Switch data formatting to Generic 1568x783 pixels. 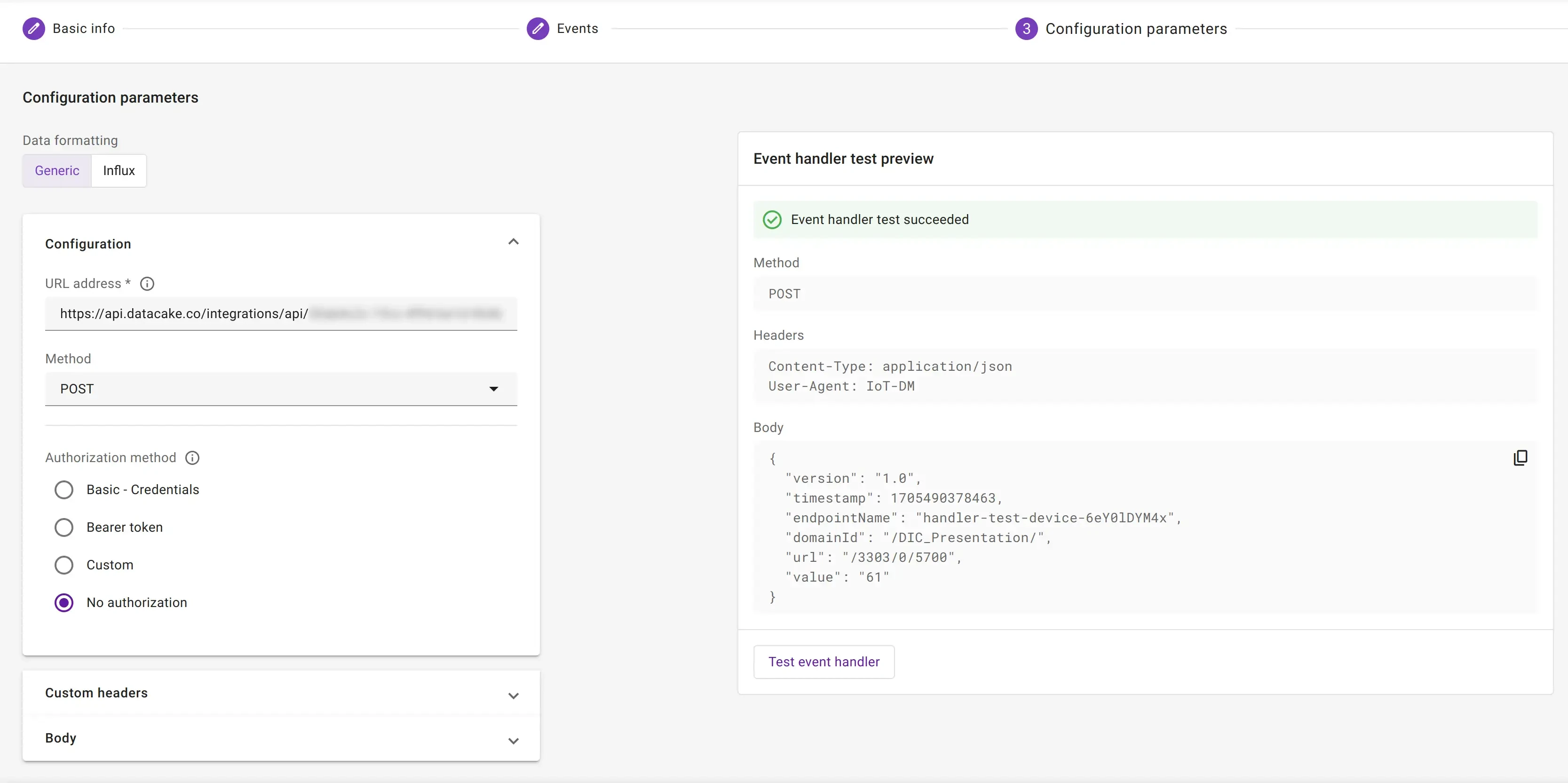tap(56, 170)
